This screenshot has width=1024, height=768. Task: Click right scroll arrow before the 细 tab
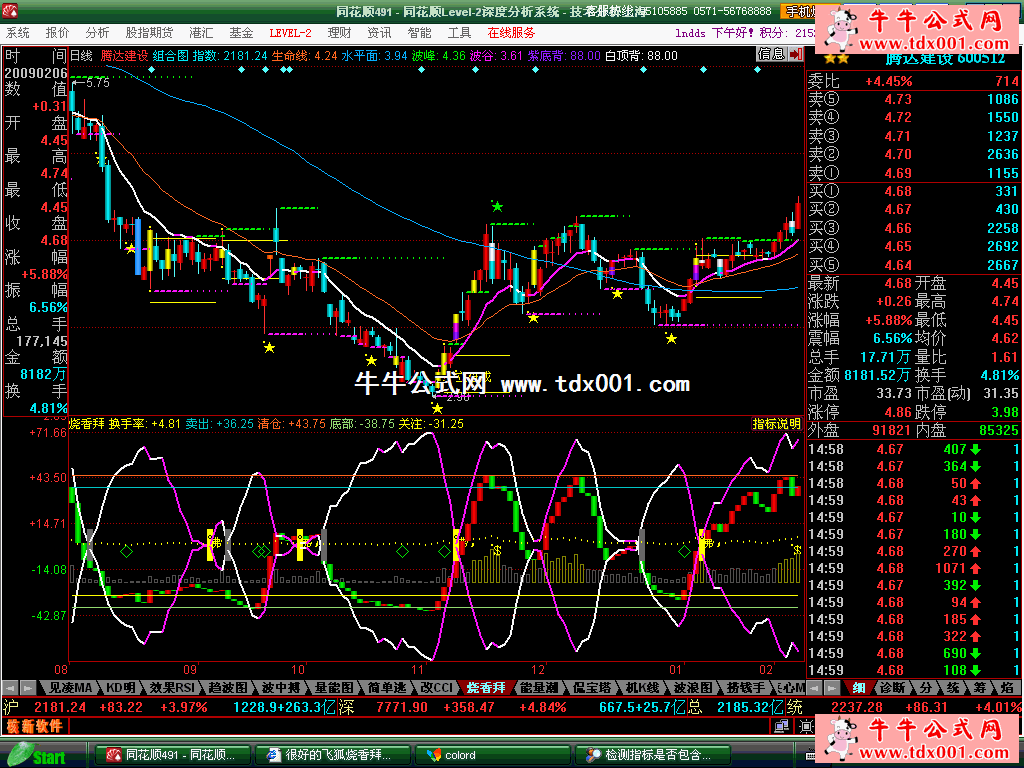click(x=833, y=688)
